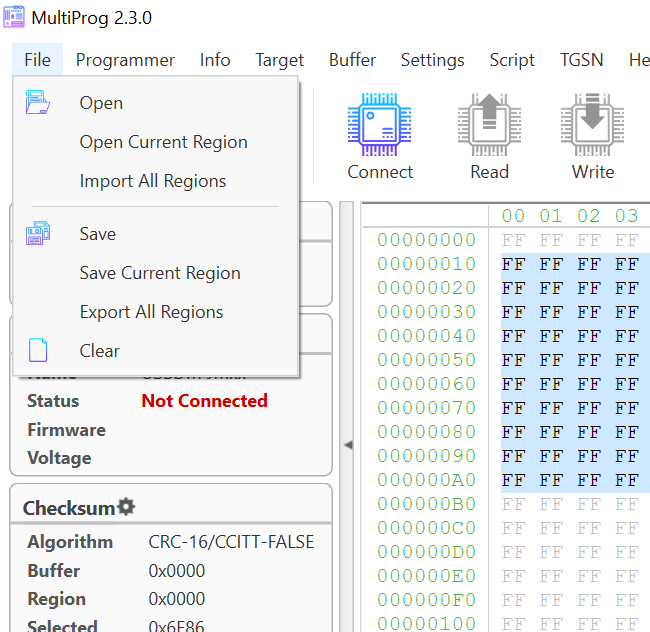Click Read toolbar label
The width and height of the screenshot is (650, 632).
[489, 172]
